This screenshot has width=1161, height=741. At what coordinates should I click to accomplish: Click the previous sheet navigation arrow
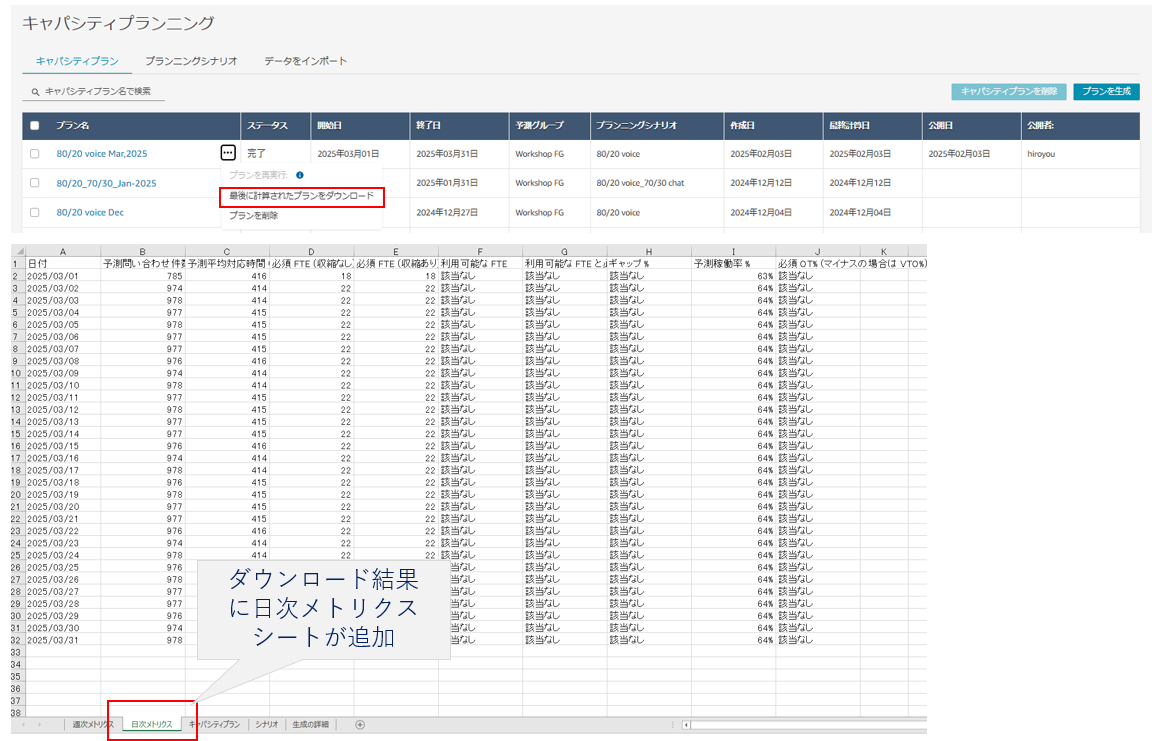tap(22, 724)
